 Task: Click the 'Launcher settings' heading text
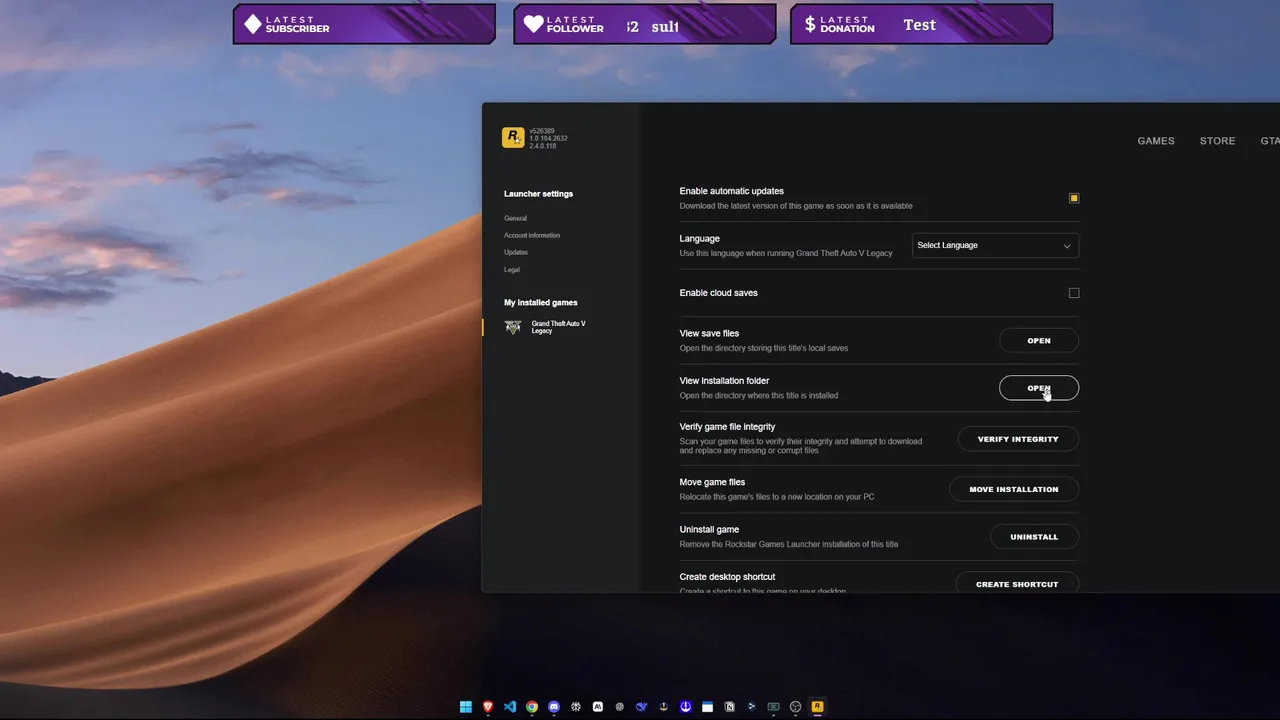(x=539, y=194)
